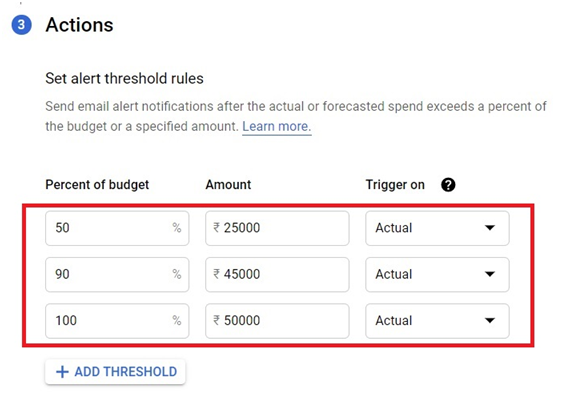Click the Actions section heading

pos(79,25)
